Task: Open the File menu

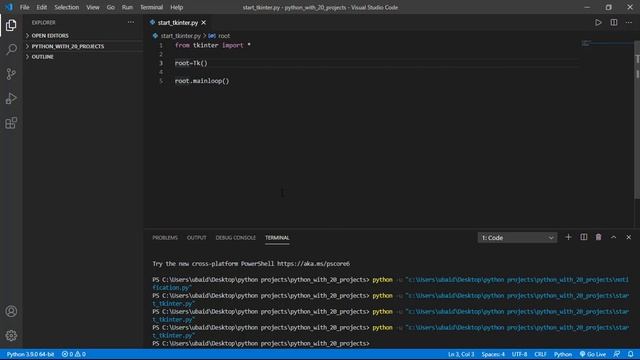Action: click(24, 7)
